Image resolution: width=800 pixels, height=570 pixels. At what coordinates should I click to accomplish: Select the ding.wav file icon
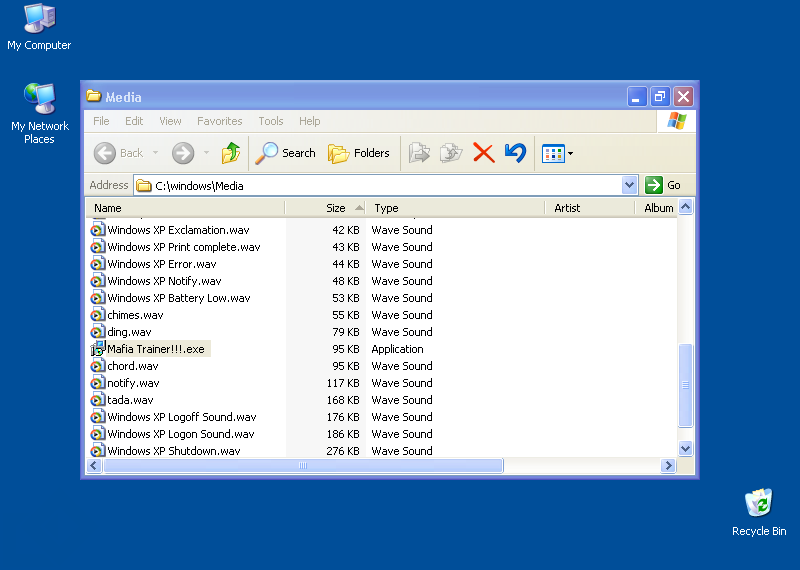tap(98, 332)
